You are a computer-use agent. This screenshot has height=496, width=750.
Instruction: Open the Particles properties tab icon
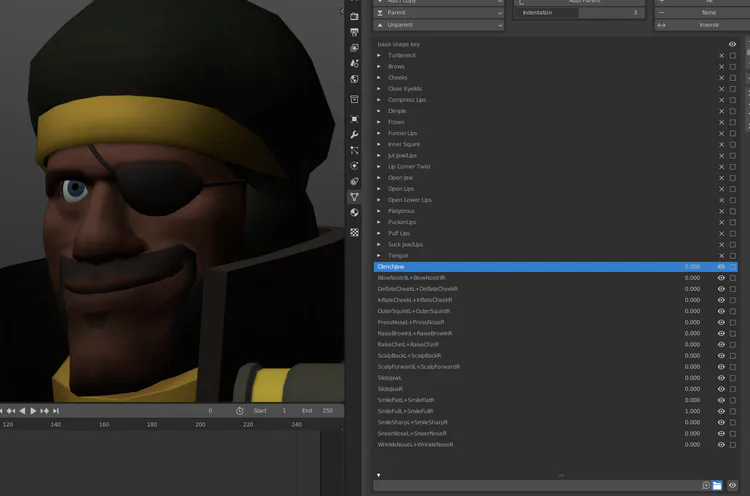click(x=354, y=150)
